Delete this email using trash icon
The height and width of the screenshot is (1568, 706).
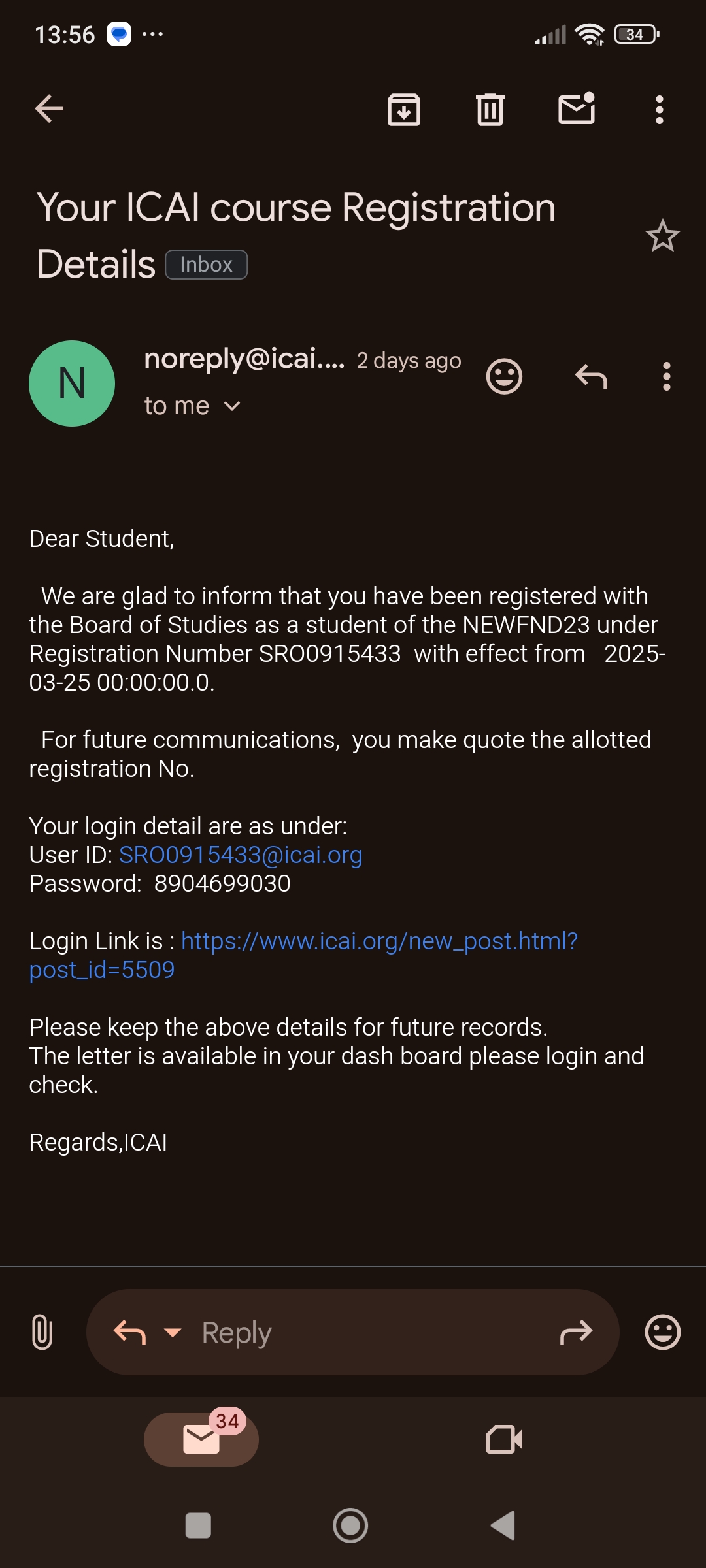[x=490, y=109]
